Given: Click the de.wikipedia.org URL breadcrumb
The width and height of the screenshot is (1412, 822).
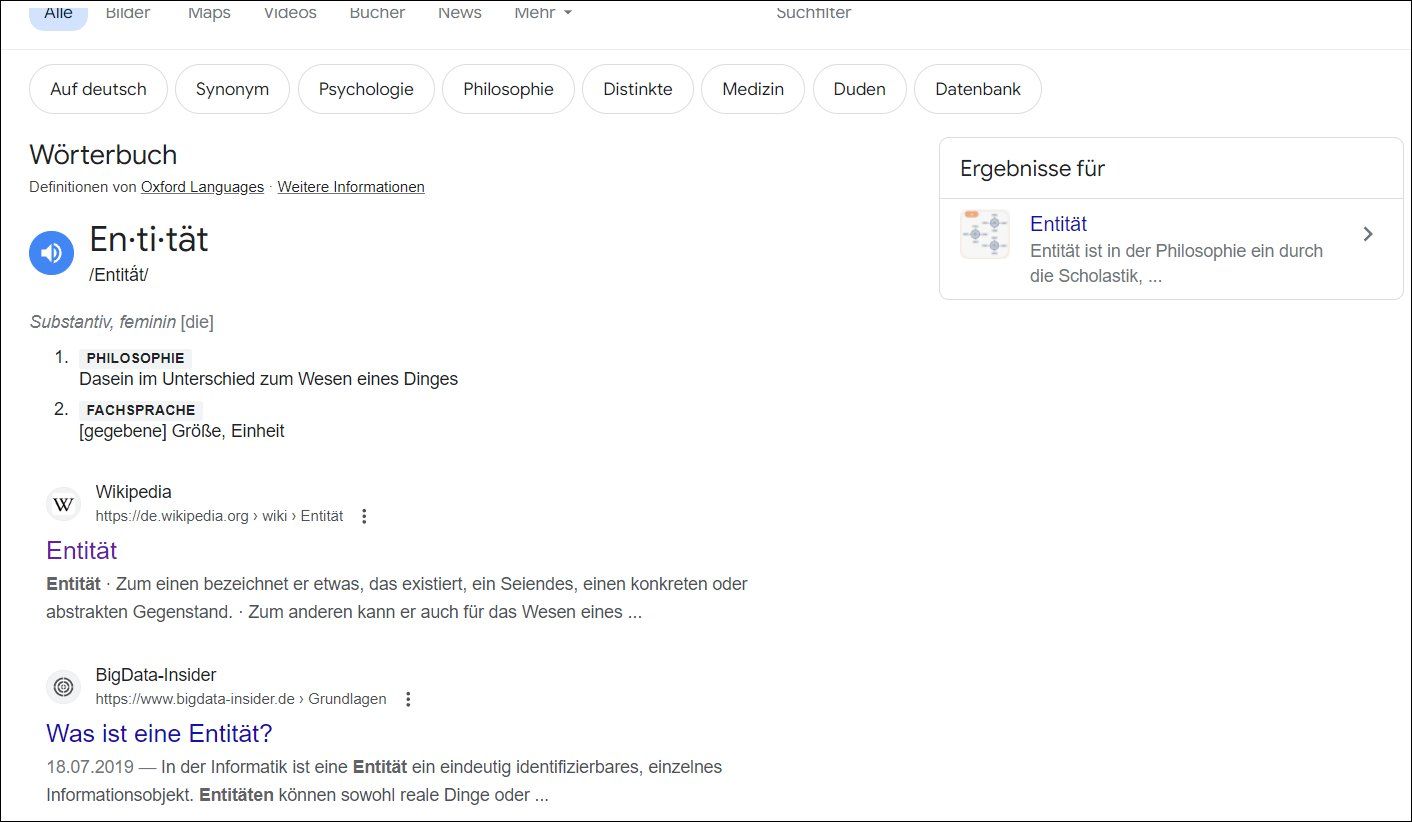Looking at the screenshot, I should 219,516.
